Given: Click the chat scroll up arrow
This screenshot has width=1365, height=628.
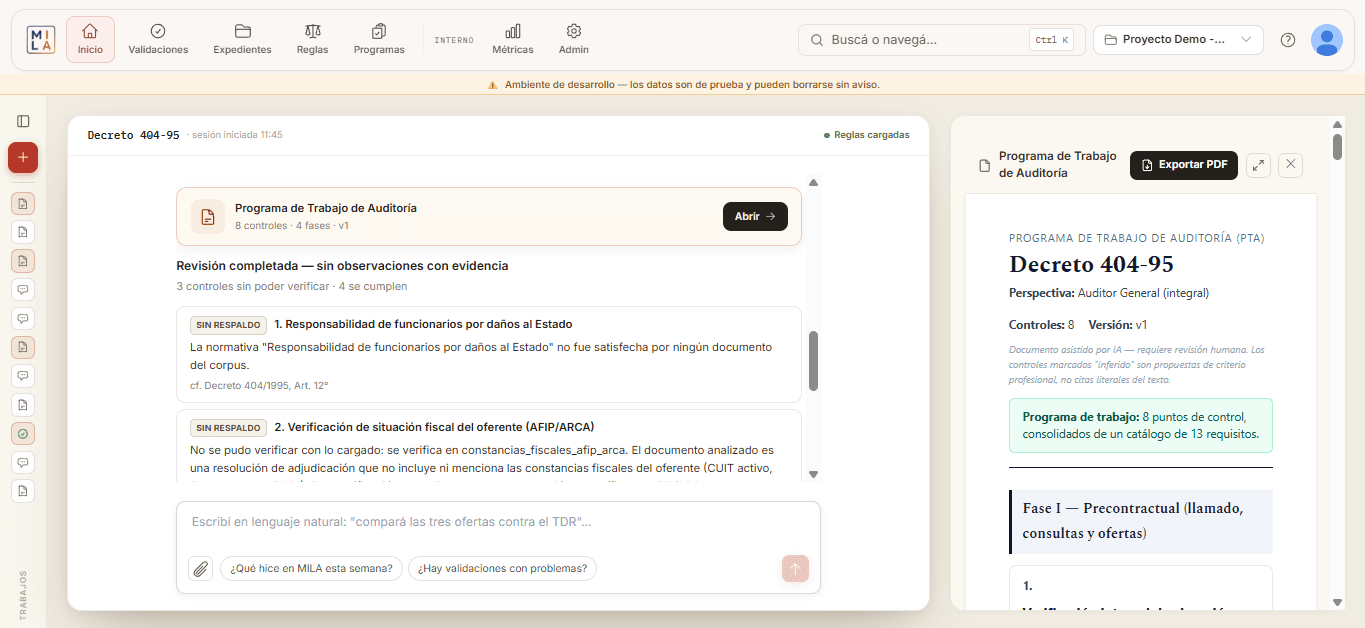Looking at the screenshot, I should point(813,183).
